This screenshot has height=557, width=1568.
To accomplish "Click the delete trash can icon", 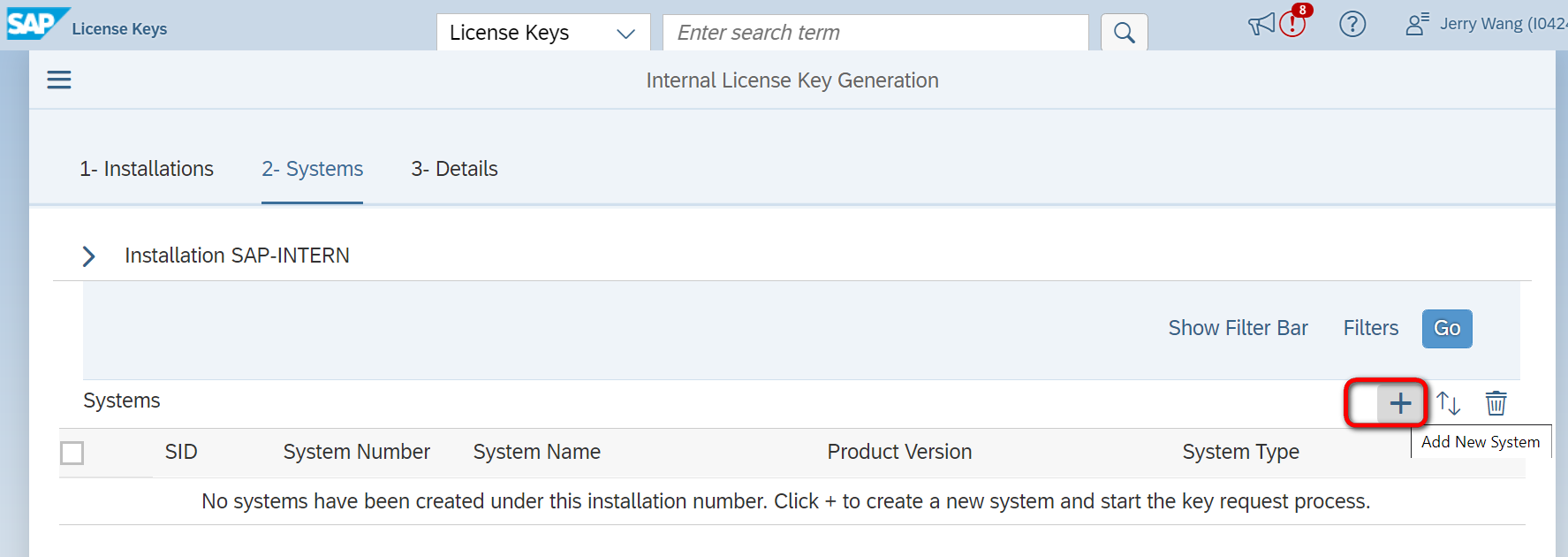I will (x=1496, y=404).
